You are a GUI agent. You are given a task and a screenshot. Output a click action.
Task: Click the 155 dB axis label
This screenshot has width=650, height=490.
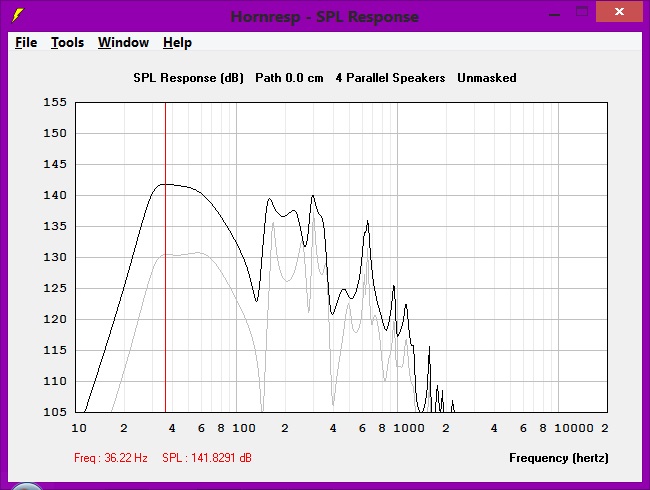[55, 102]
